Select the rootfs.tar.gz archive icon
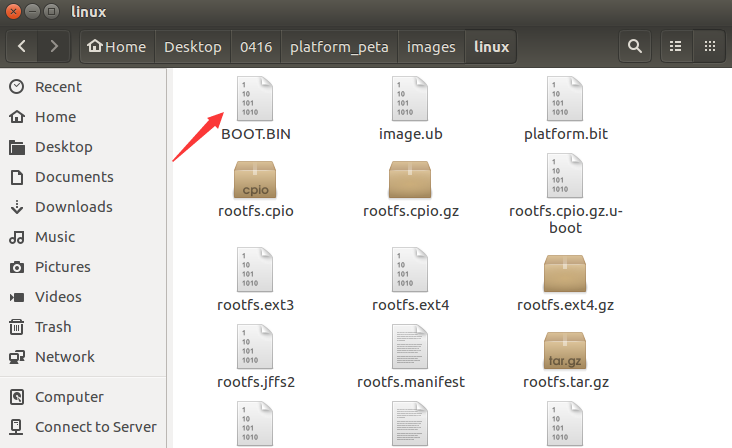 click(565, 350)
